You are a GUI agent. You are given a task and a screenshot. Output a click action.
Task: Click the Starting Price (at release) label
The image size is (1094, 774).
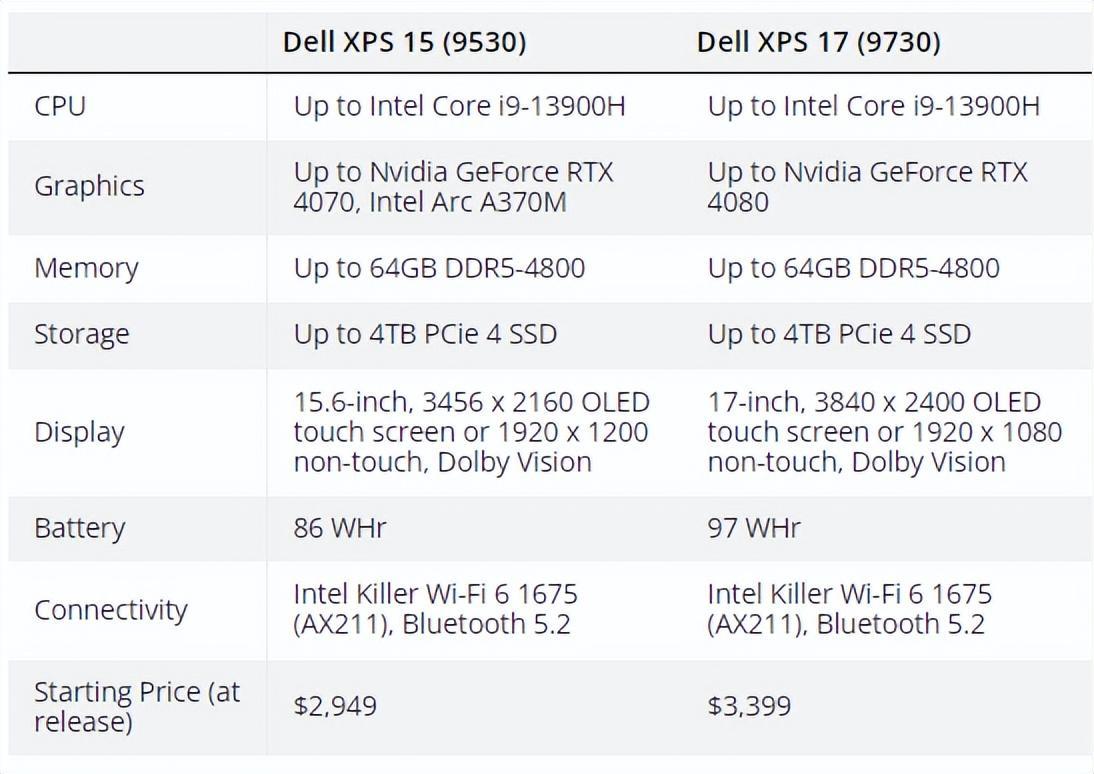pos(137,706)
